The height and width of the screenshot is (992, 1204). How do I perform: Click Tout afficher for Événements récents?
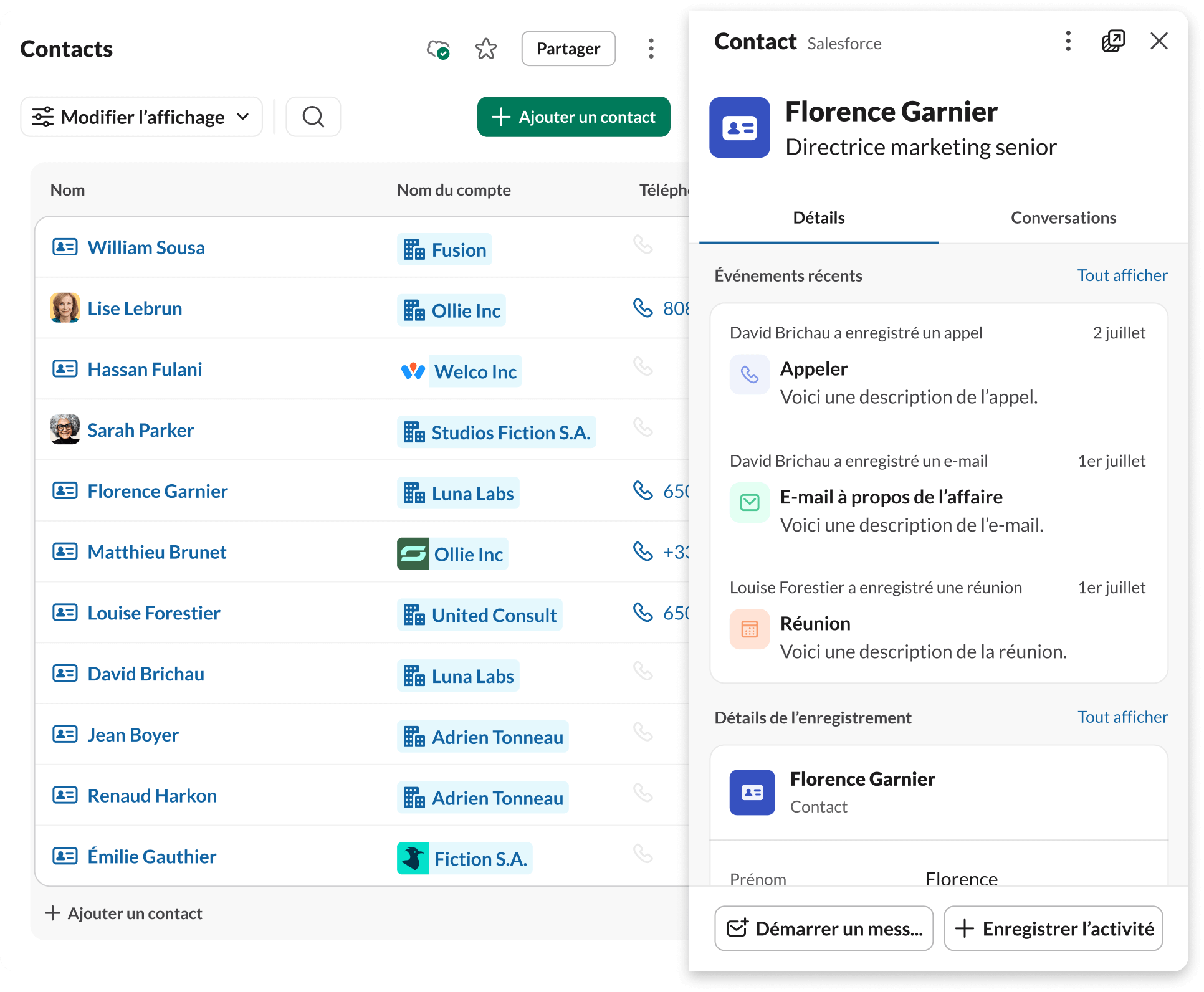point(1122,275)
